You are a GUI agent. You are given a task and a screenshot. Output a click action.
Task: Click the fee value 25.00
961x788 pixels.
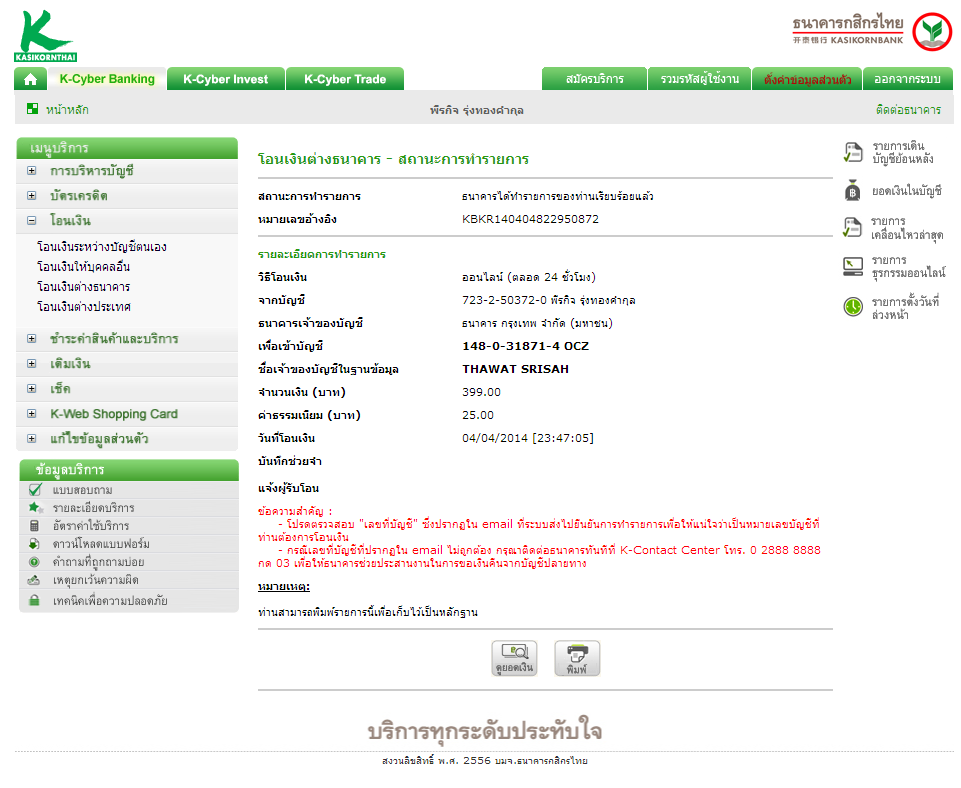pos(477,415)
